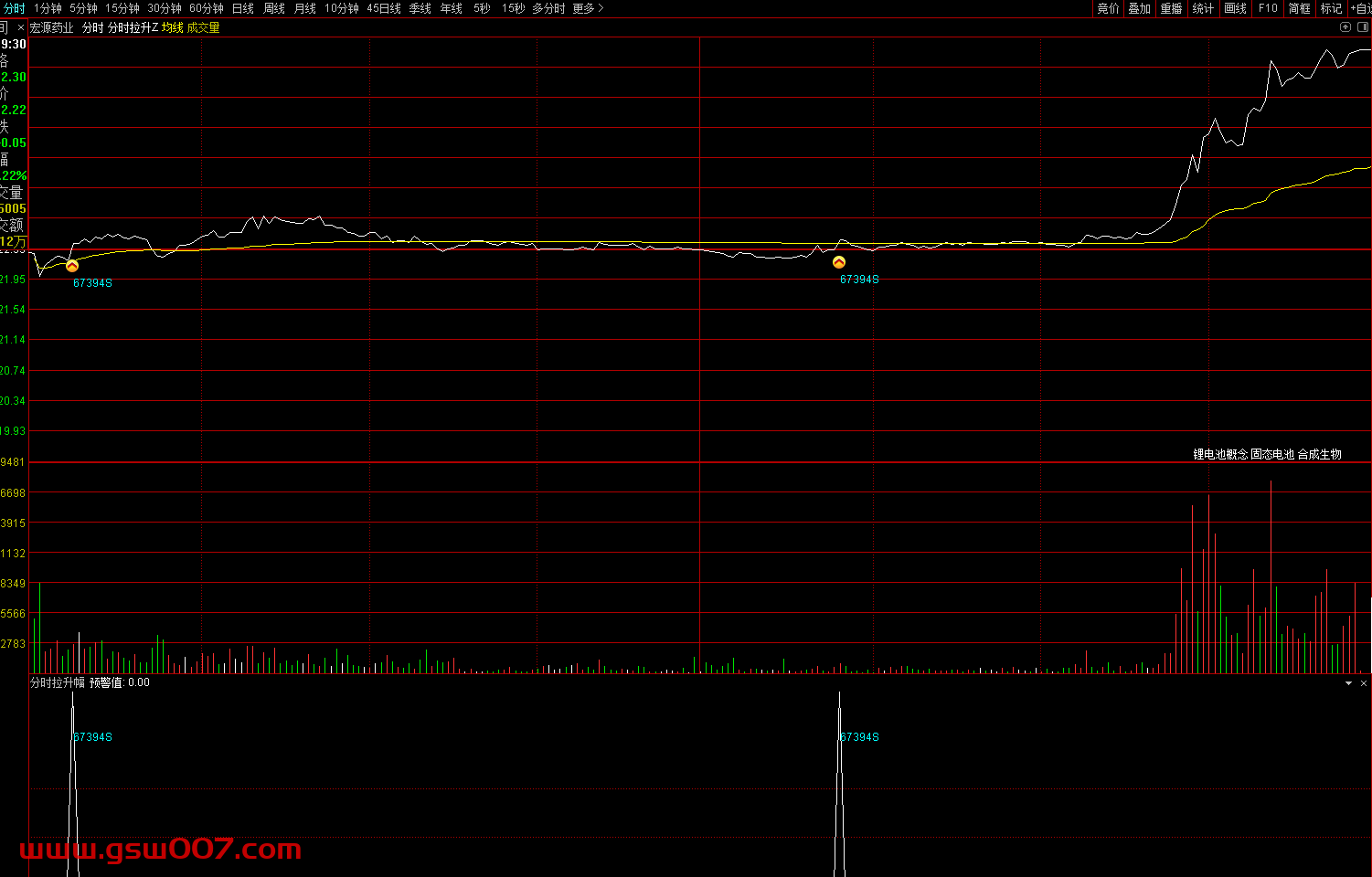1372x877 pixels.
Task: Toggle the side panel layout icon
Action: tap(1363, 27)
